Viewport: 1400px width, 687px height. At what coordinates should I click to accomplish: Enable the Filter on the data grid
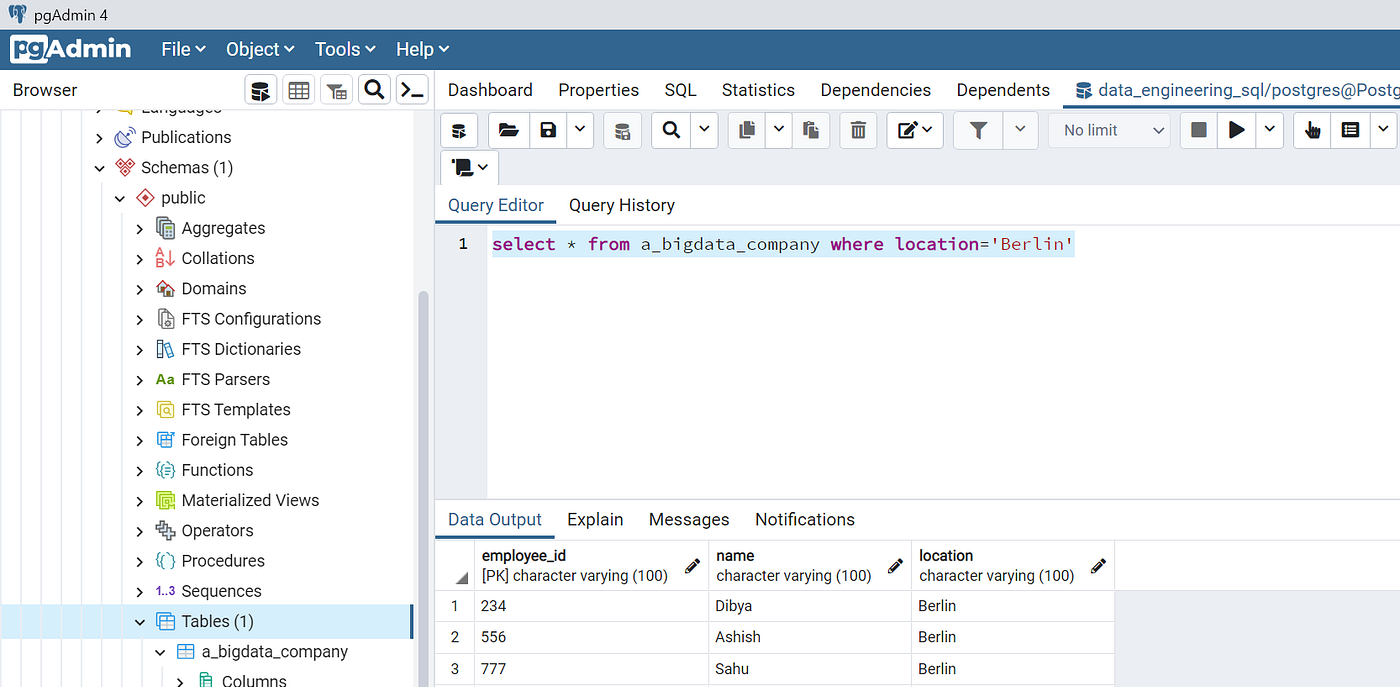[977, 130]
